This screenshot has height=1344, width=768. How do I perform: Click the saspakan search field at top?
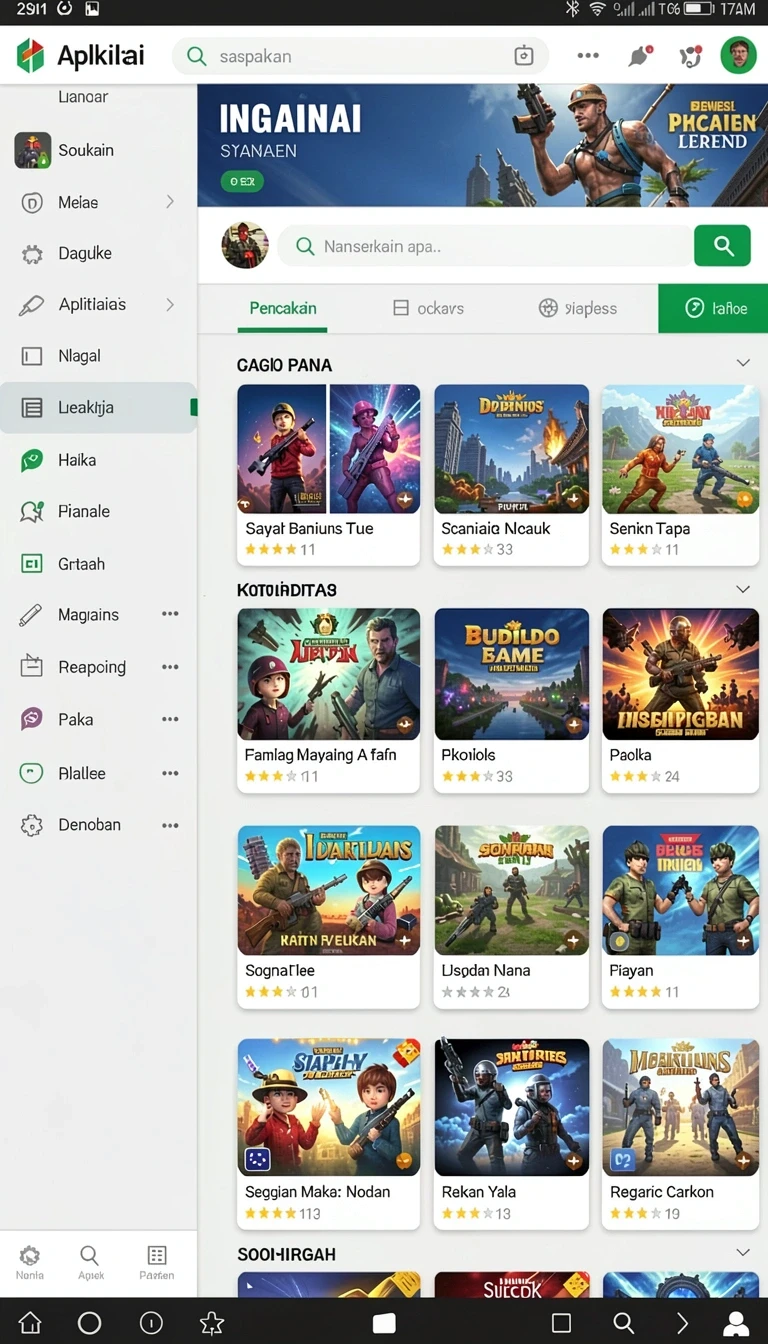(x=360, y=56)
